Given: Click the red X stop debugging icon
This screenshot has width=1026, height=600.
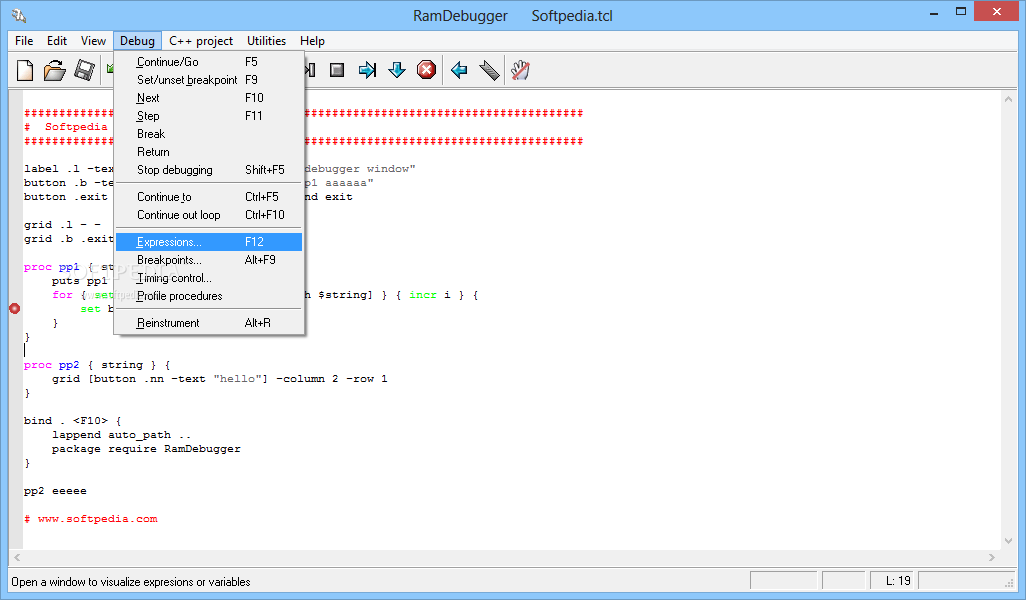Looking at the screenshot, I should tap(427, 70).
